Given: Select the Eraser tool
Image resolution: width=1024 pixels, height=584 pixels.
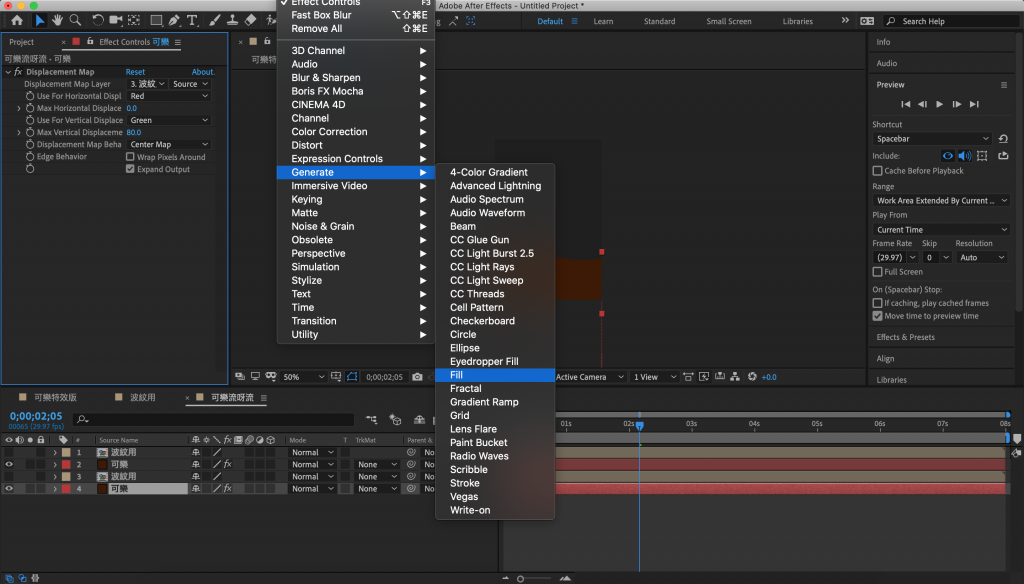Looking at the screenshot, I should pyautogui.click(x=250, y=20).
